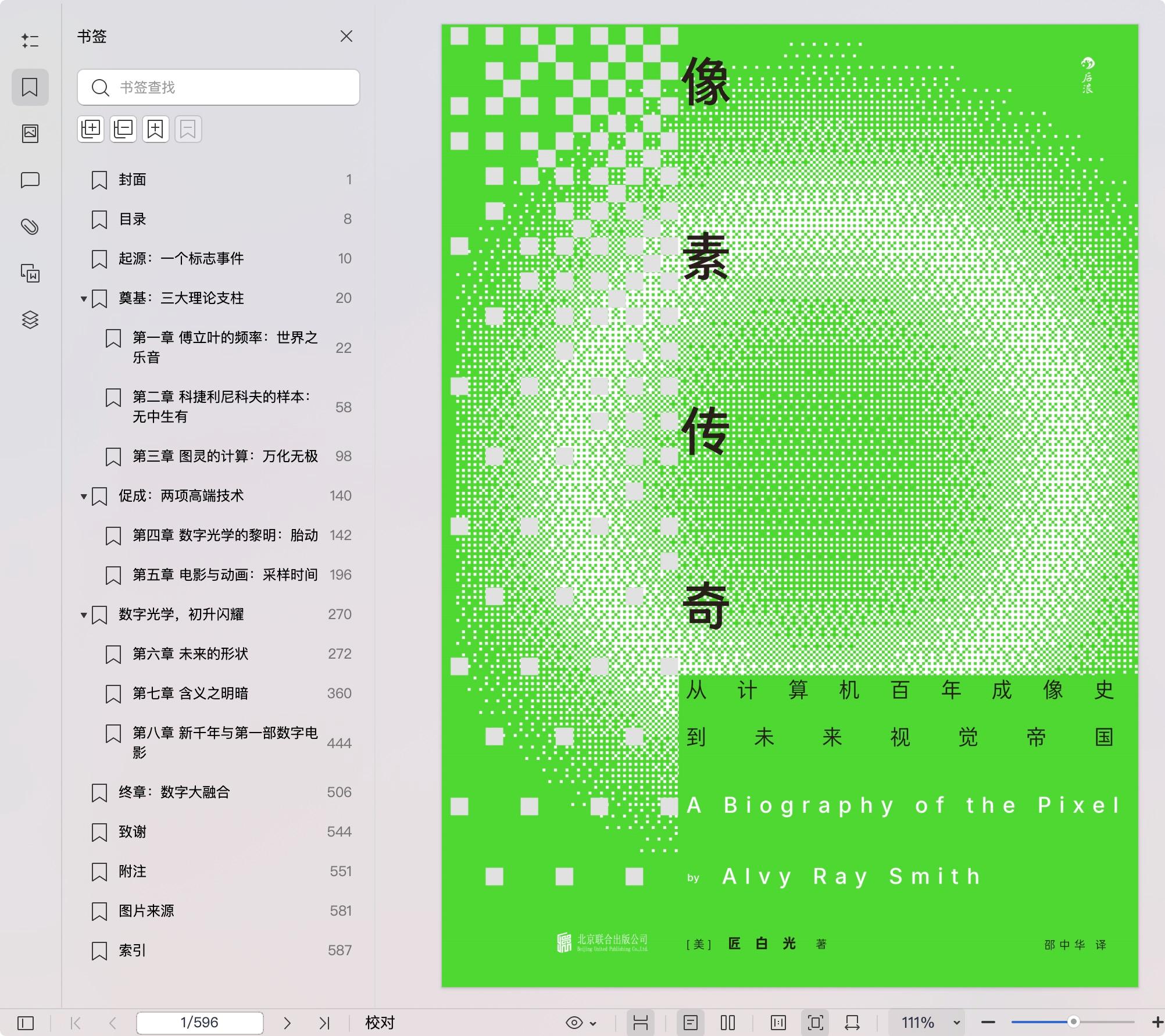Screen dimensions: 1165x1036
Task: Open the view options eye dropdown
Action: [x=578, y=1023]
